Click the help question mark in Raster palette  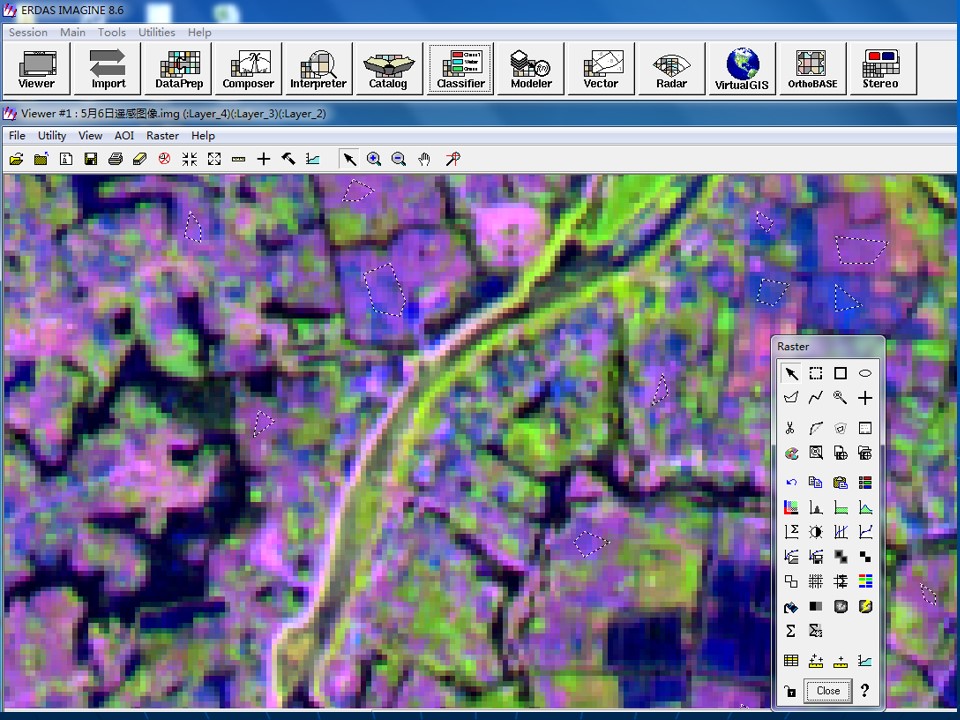point(864,691)
